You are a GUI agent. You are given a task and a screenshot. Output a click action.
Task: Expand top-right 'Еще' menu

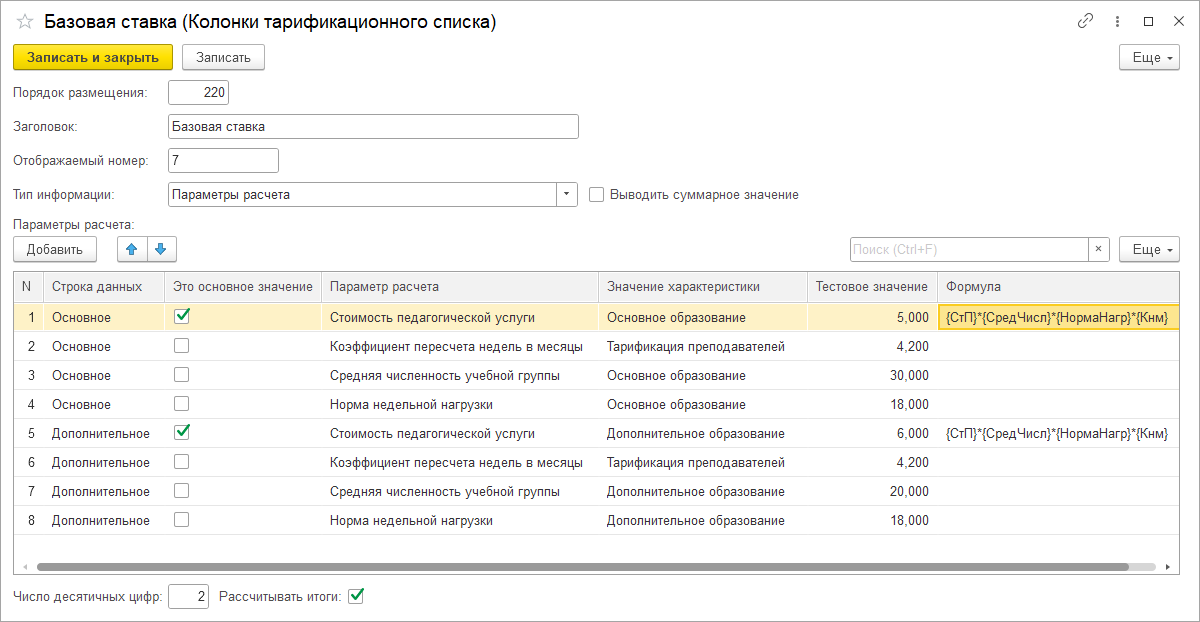(x=1149, y=58)
